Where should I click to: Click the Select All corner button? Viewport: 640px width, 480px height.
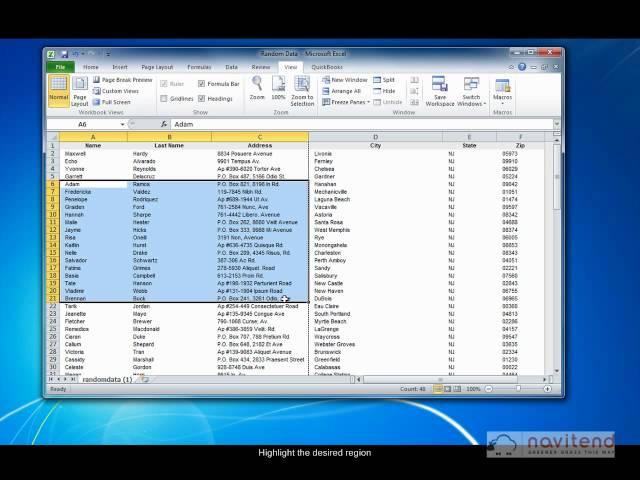[x=53, y=137]
